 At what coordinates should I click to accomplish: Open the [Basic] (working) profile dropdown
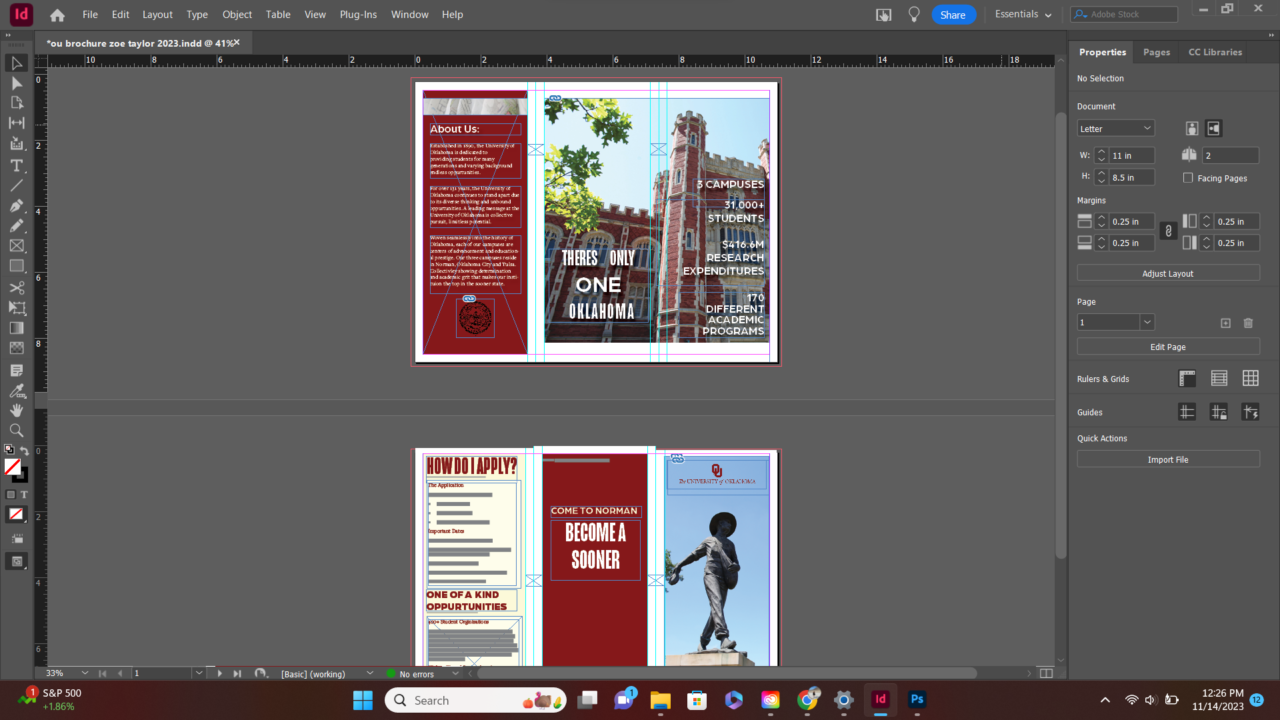[370, 673]
